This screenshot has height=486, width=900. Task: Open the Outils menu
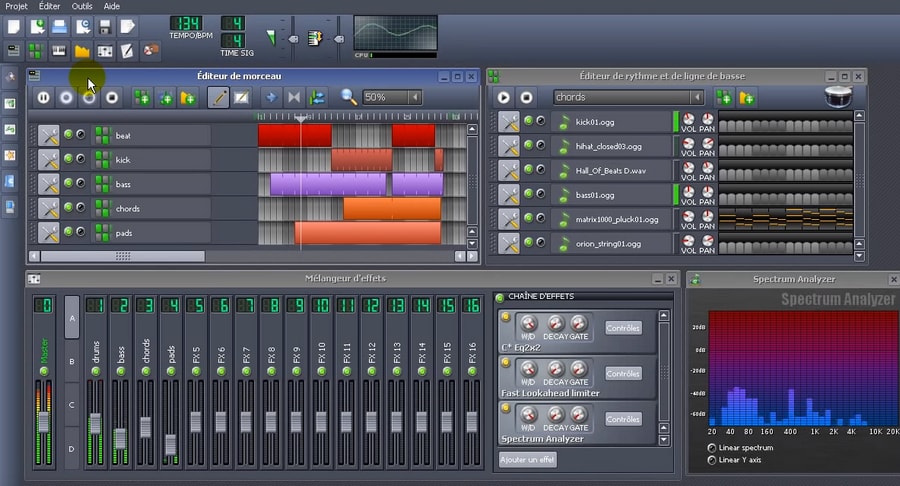click(x=82, y=6)
